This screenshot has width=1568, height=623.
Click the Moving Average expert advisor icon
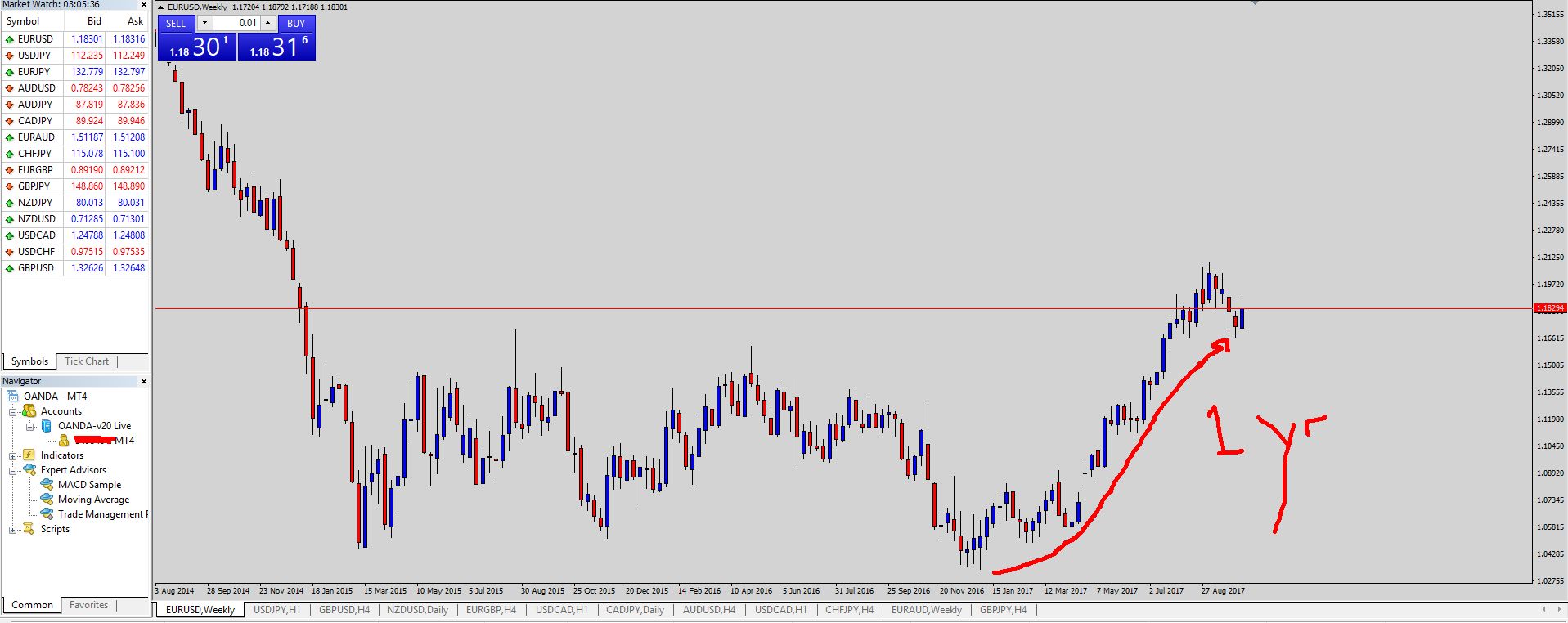(x=47, y=500)
